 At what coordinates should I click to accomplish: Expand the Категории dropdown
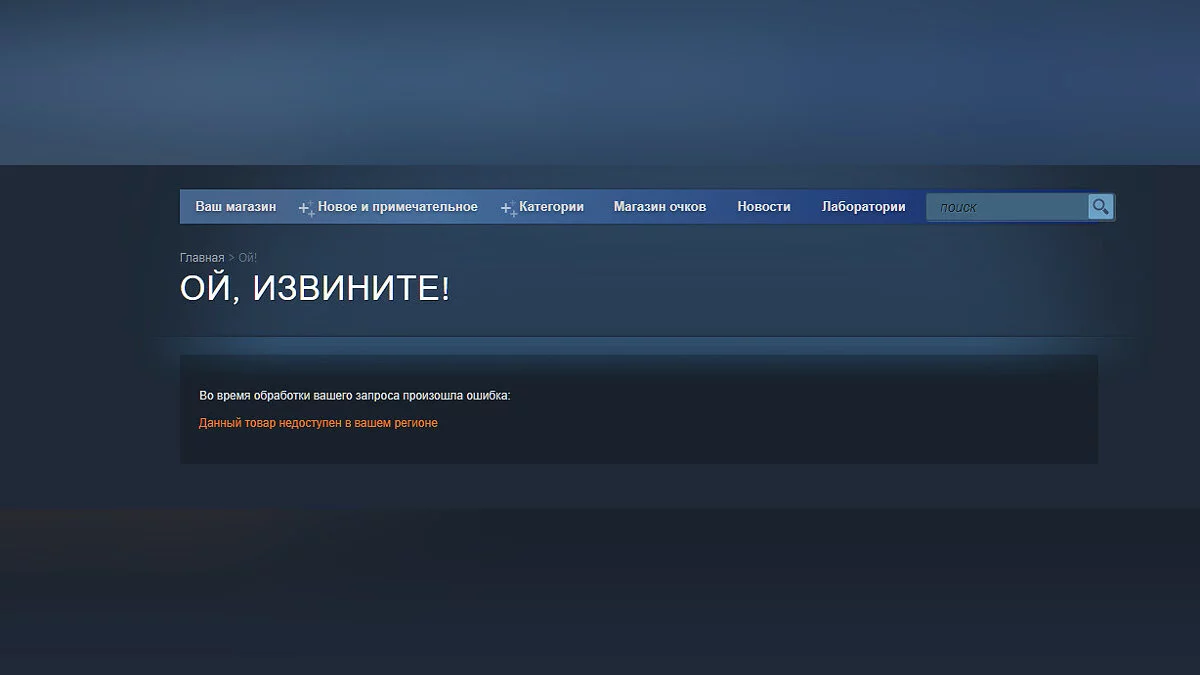pyautogui.click(x=551, y=207)
